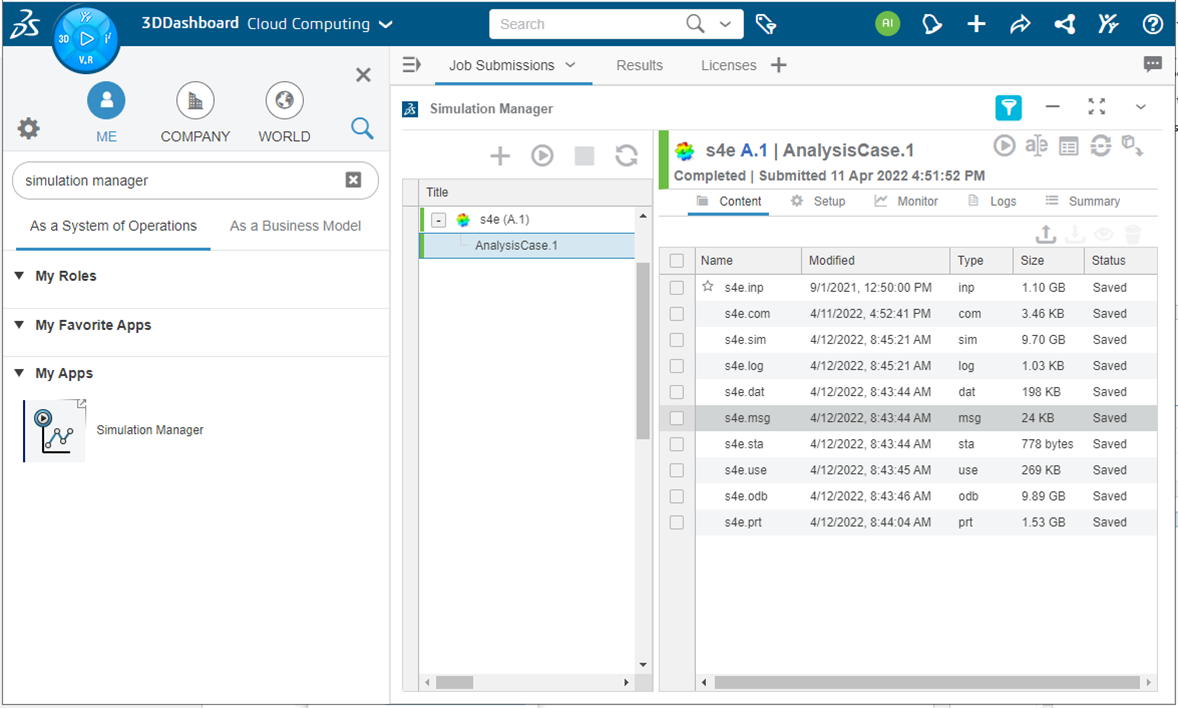Screen dimensions: 1178x708
Task: Check the box for s4e.inp file
Action: 677,288
